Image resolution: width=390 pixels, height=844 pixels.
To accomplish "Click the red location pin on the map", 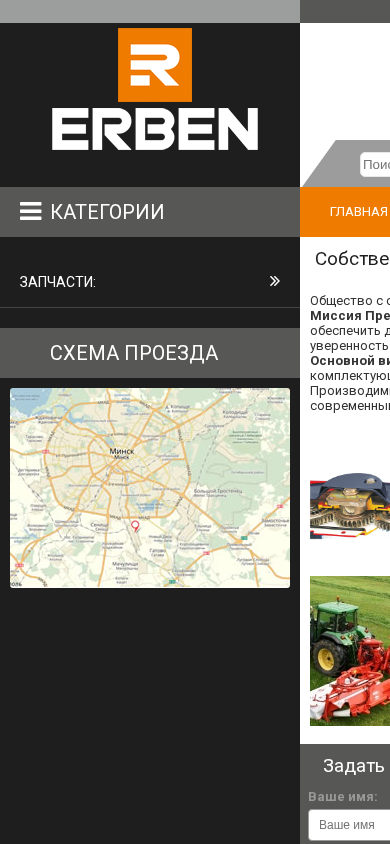I will (135, 526).
